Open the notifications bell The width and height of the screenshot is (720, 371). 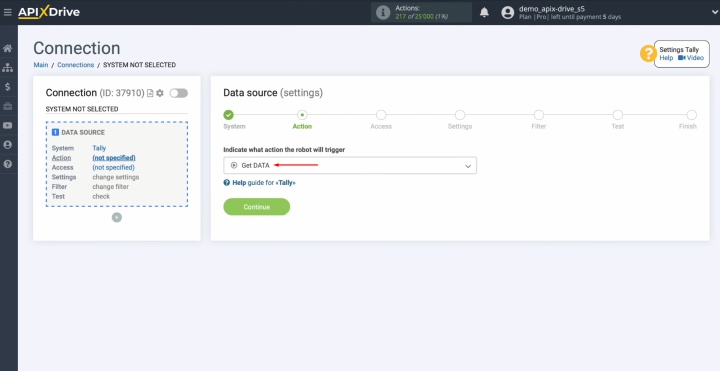point(484,13)
